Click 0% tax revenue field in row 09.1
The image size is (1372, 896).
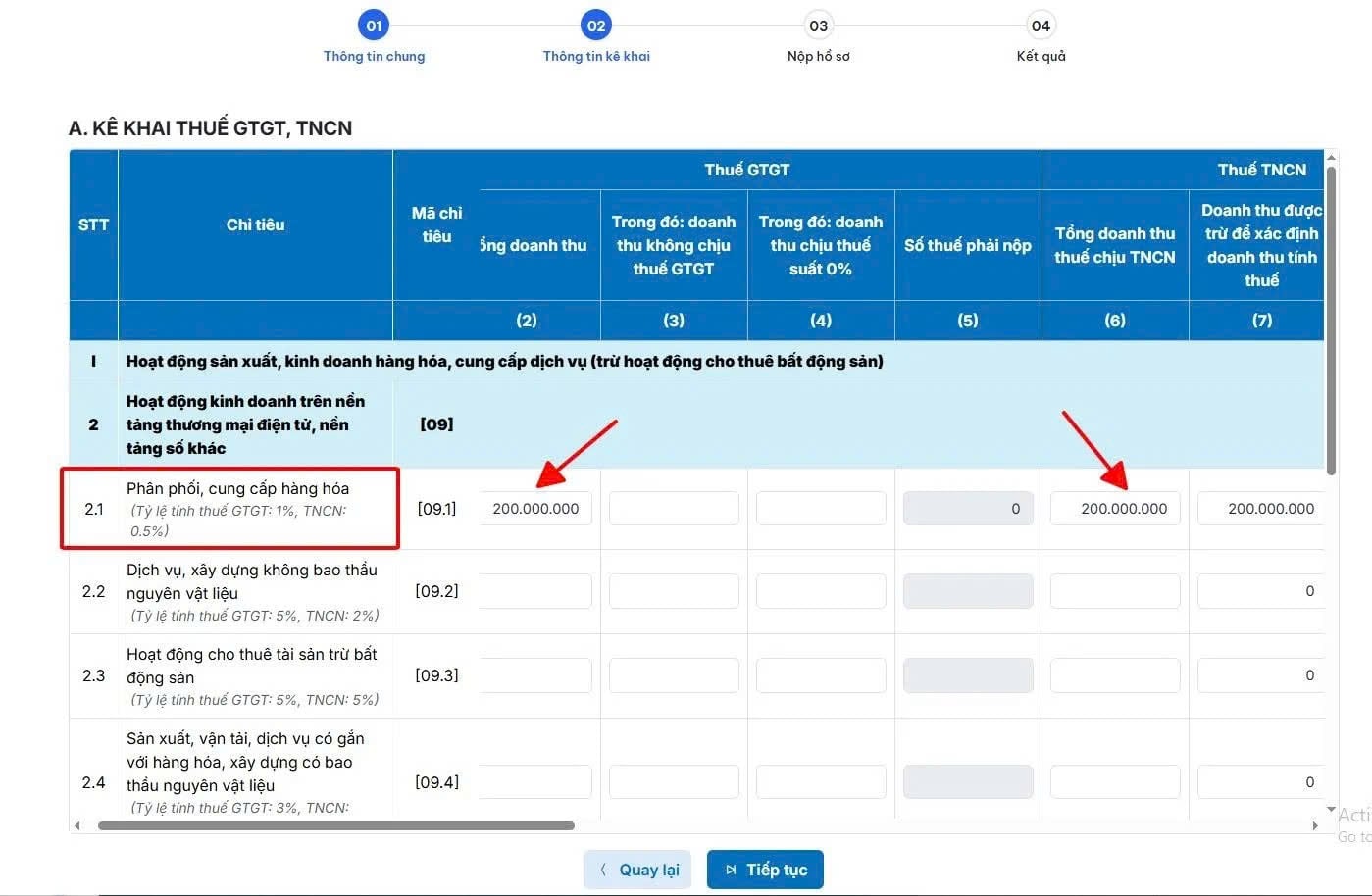(821, 509)
